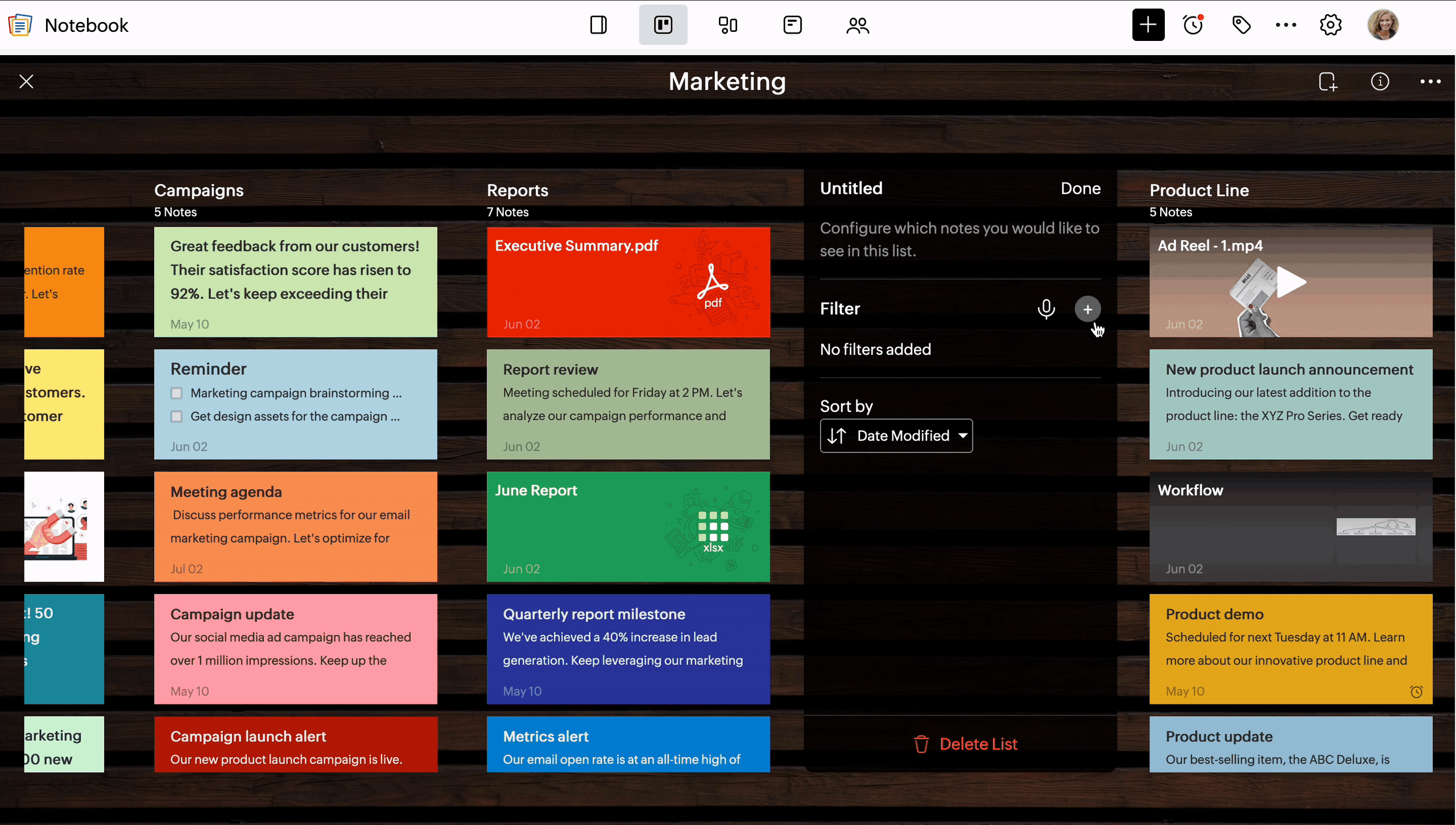Check the Marketing campaign brainstorming checkbox

pos(177,393)
